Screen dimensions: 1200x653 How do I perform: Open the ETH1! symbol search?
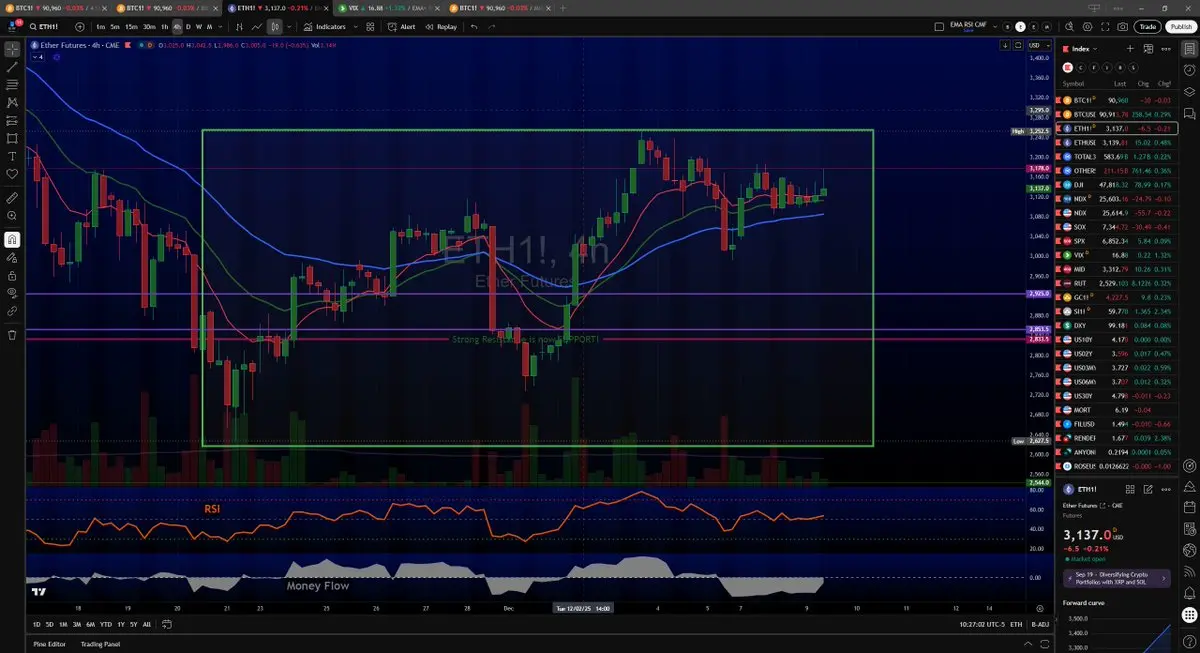45,27
